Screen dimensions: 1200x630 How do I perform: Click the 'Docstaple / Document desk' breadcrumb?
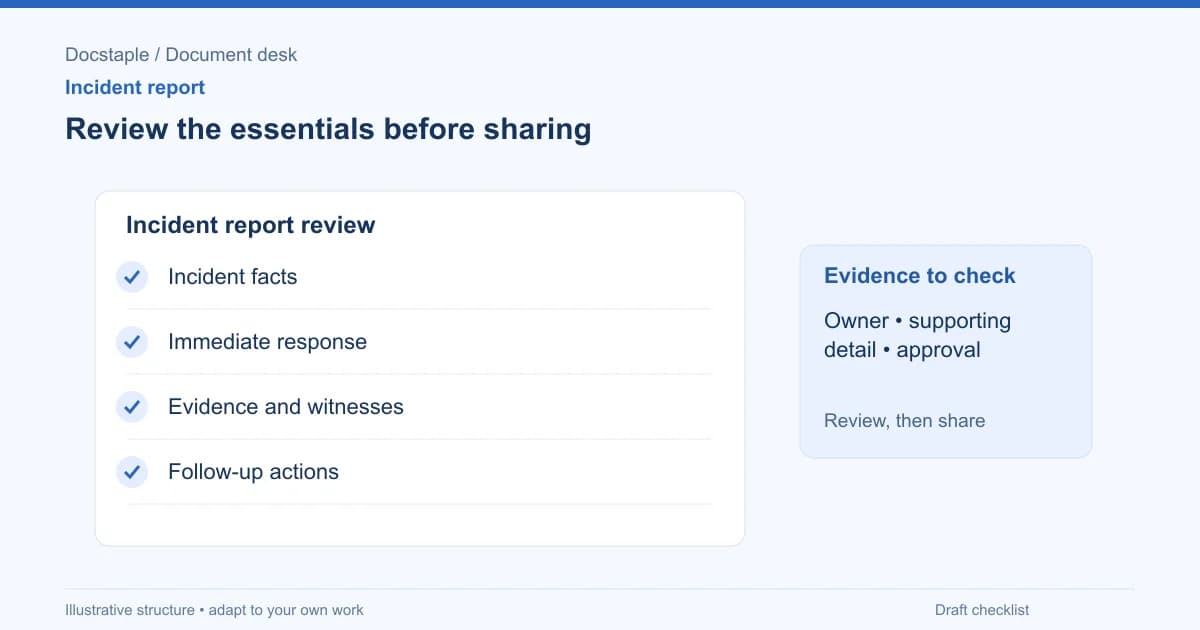point(181,55)
